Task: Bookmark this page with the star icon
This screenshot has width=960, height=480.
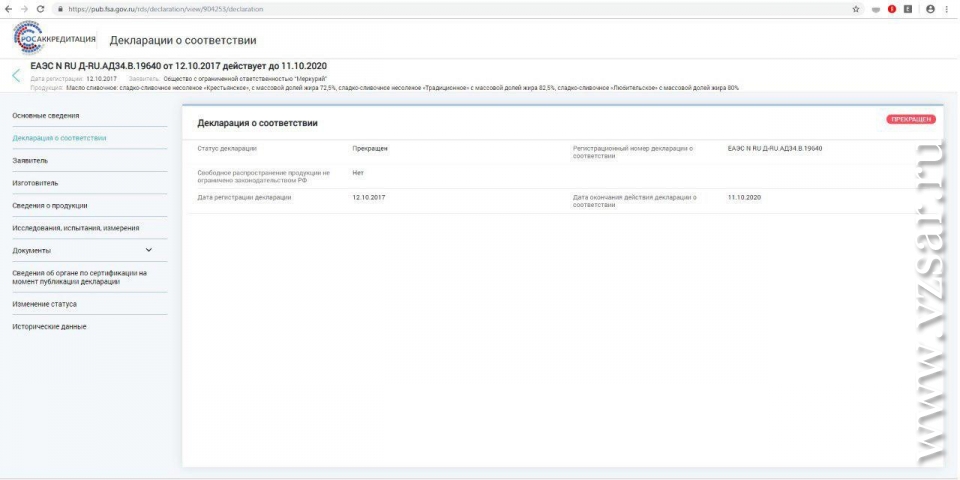Action: [x=856, y=8]
